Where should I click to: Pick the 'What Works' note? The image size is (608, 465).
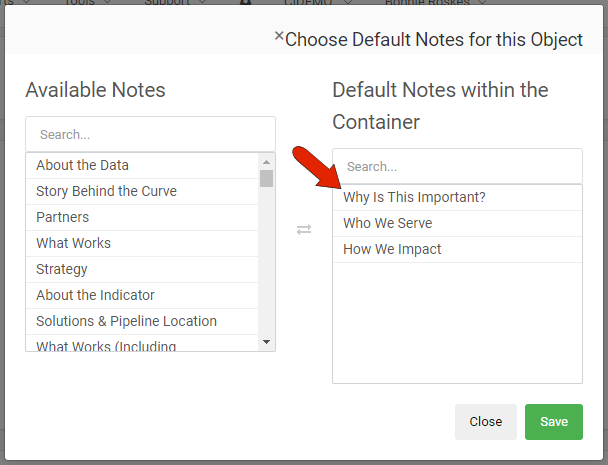pos(73,243)
